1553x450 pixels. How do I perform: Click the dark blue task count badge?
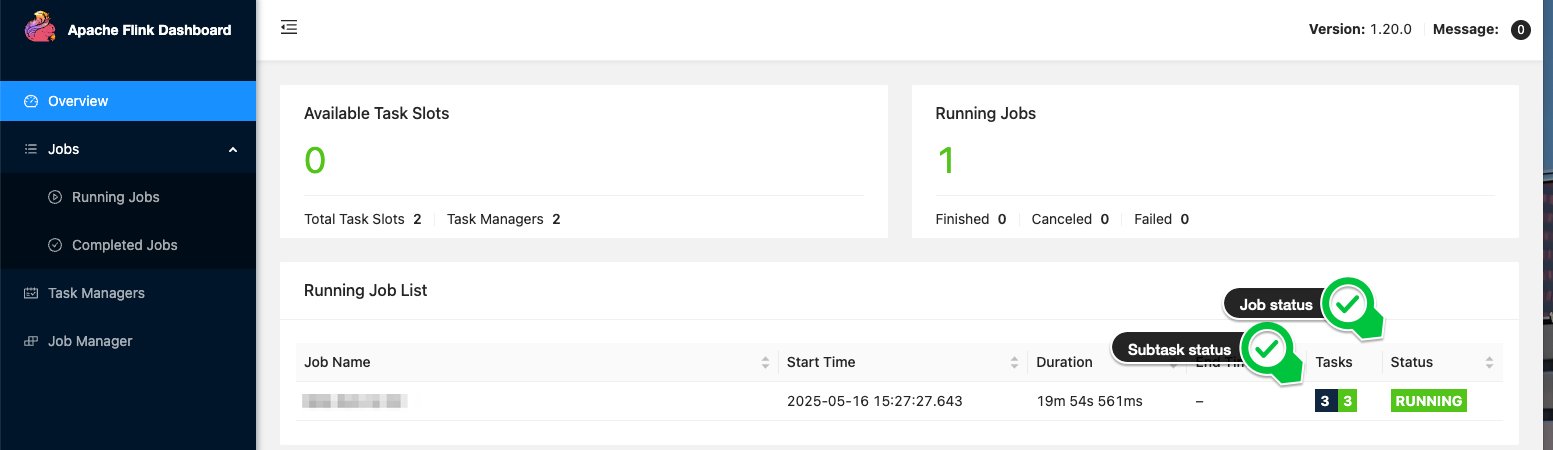click(x=1325, y=401)
